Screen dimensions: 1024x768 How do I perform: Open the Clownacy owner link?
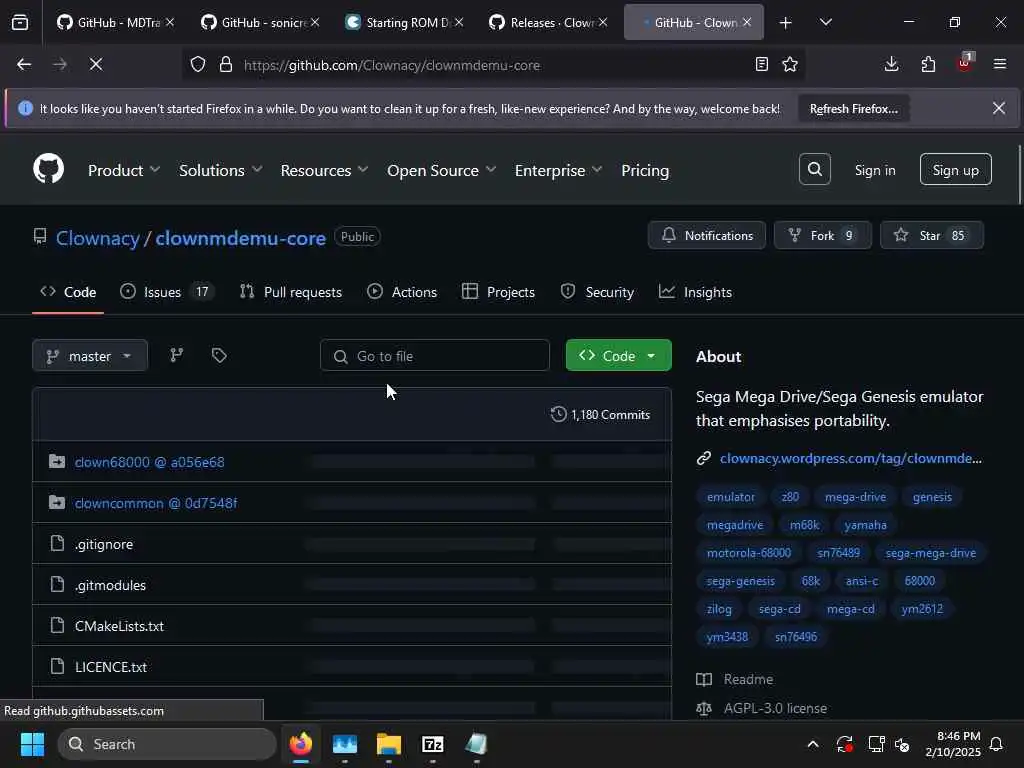(98, 238)
